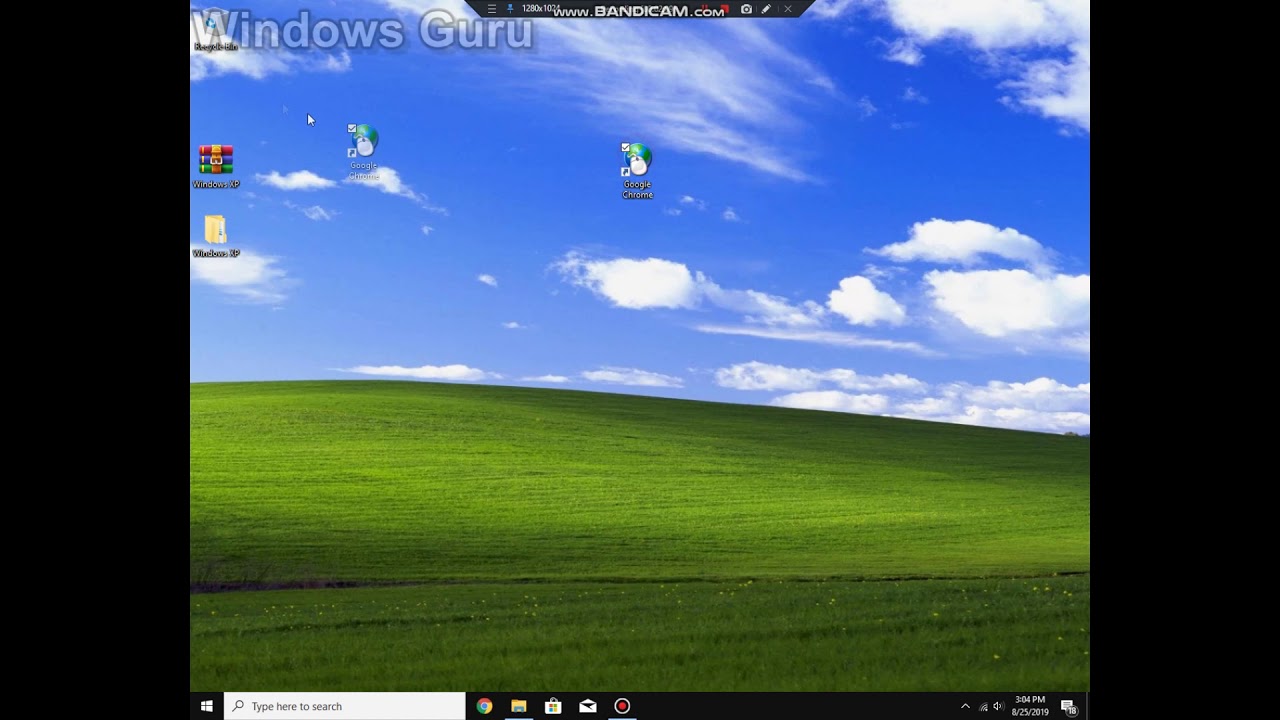The width and height of the screenshot is (1280, 720).
Task: Close the Bandicam recording bar
Action: pos(787,9)
